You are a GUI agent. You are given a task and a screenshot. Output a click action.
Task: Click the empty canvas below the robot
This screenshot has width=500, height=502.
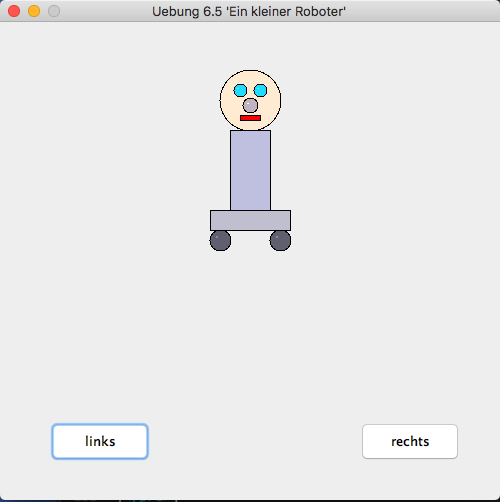click(x=250, y=327)
